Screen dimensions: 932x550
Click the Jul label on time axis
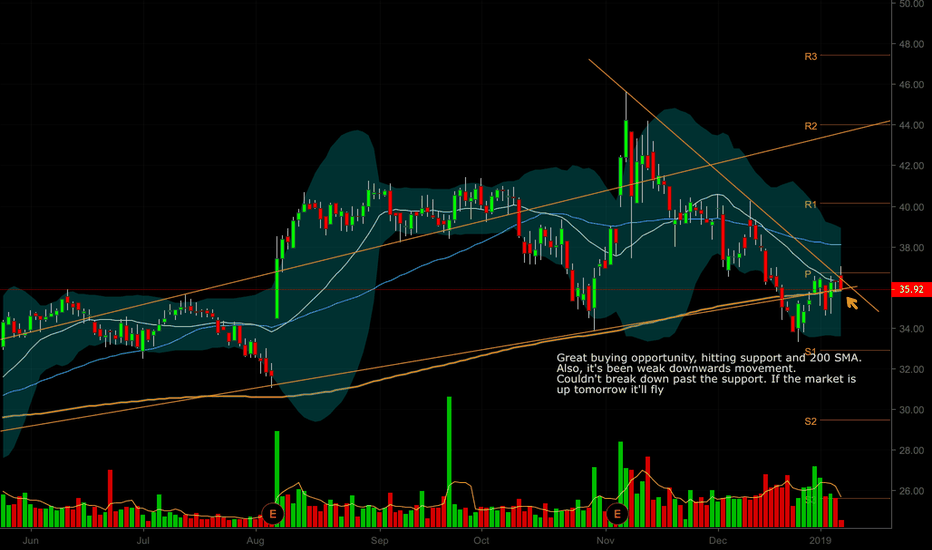click(143, 540)
